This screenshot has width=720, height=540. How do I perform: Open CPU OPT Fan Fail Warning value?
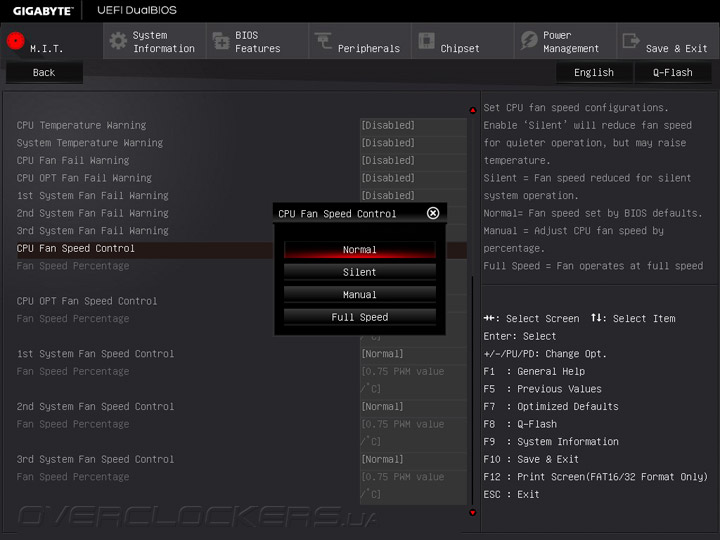point(413,178)
